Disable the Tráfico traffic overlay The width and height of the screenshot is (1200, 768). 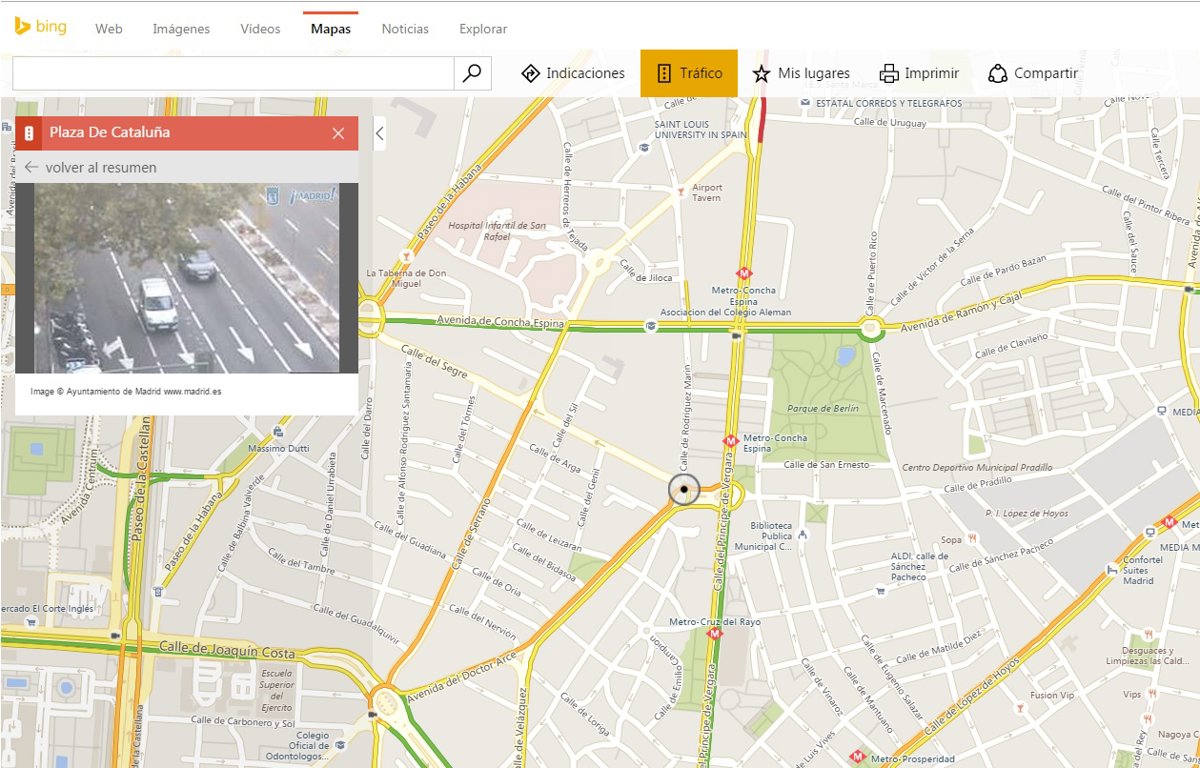tap(688, 72)
